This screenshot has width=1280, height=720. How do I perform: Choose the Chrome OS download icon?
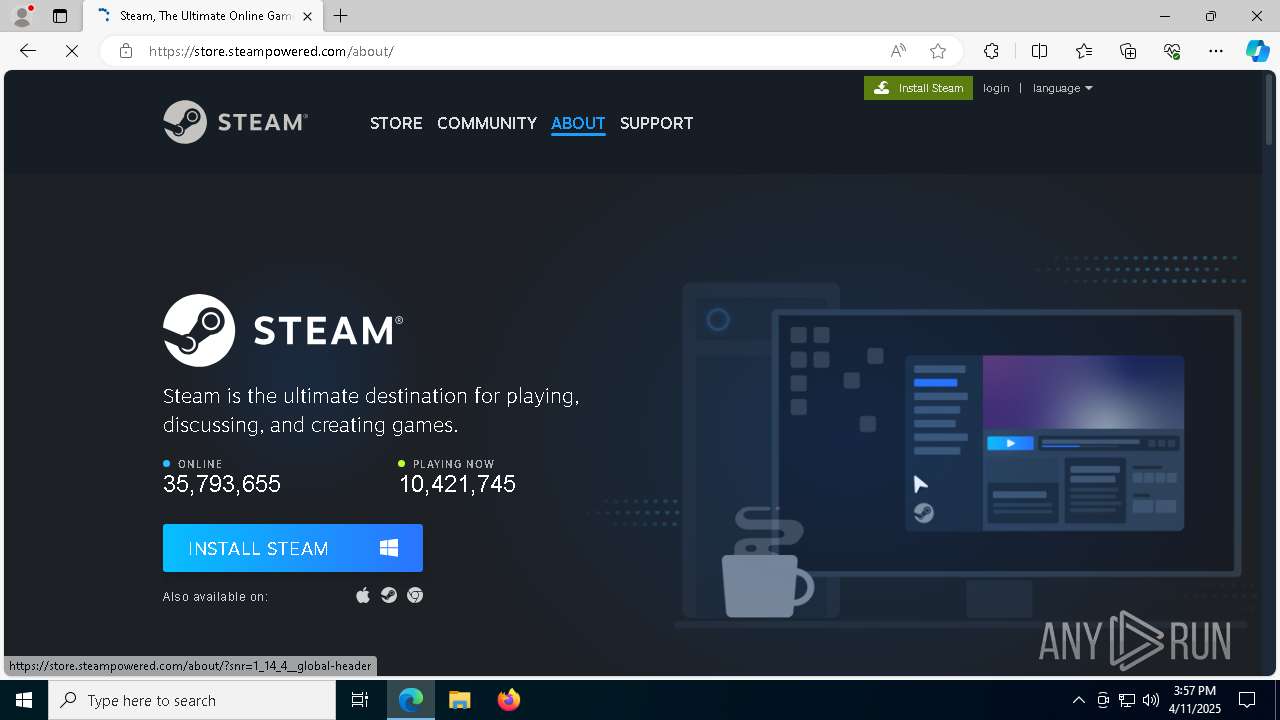(x=415, y=596)
